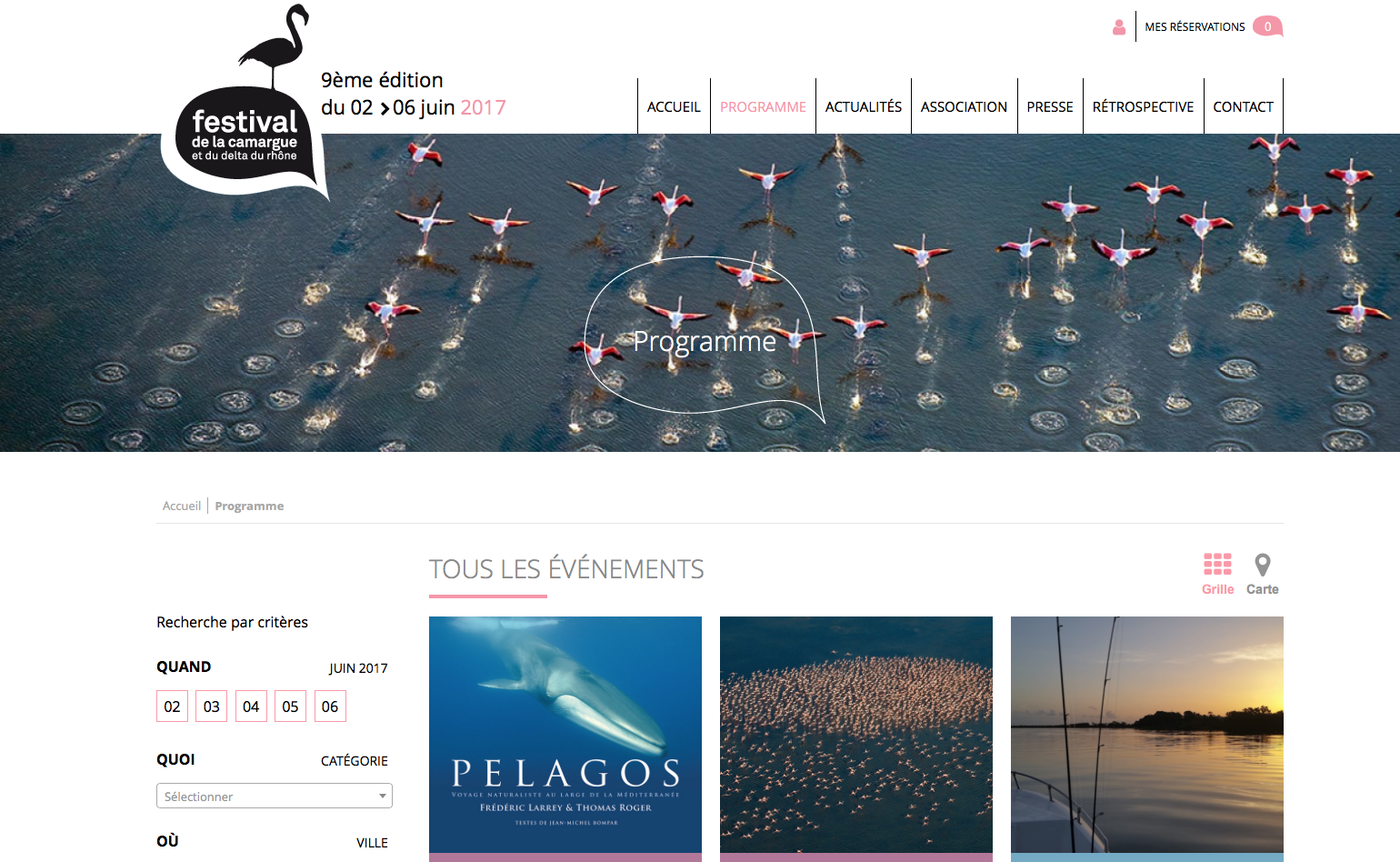
Task: Select the 03 June date box
Action: click(x=212, y=707)
